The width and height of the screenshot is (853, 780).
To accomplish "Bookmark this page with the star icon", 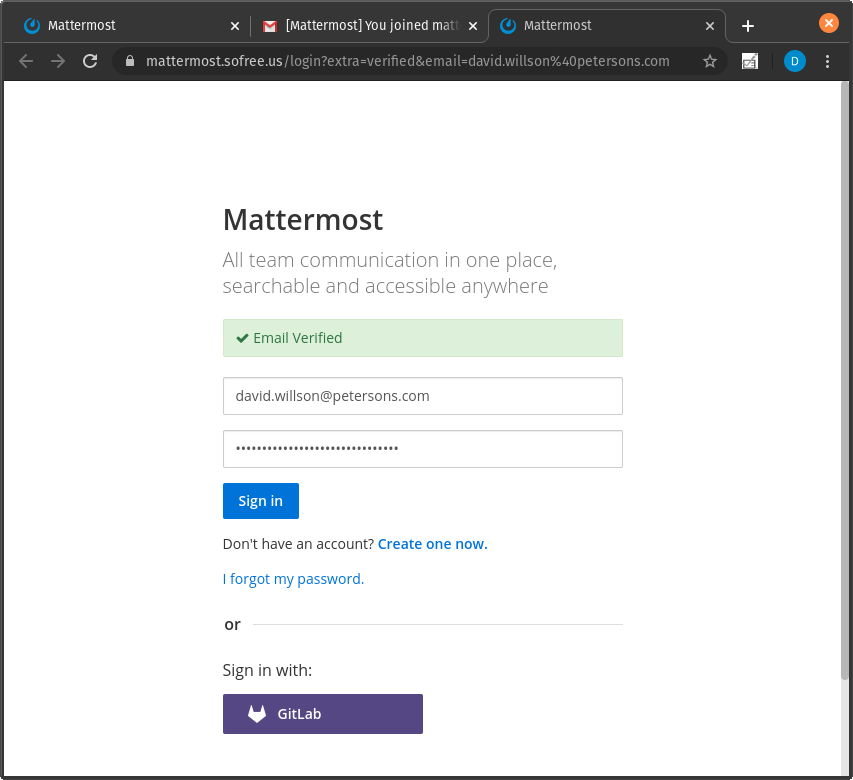I will (x=709, y=61).
